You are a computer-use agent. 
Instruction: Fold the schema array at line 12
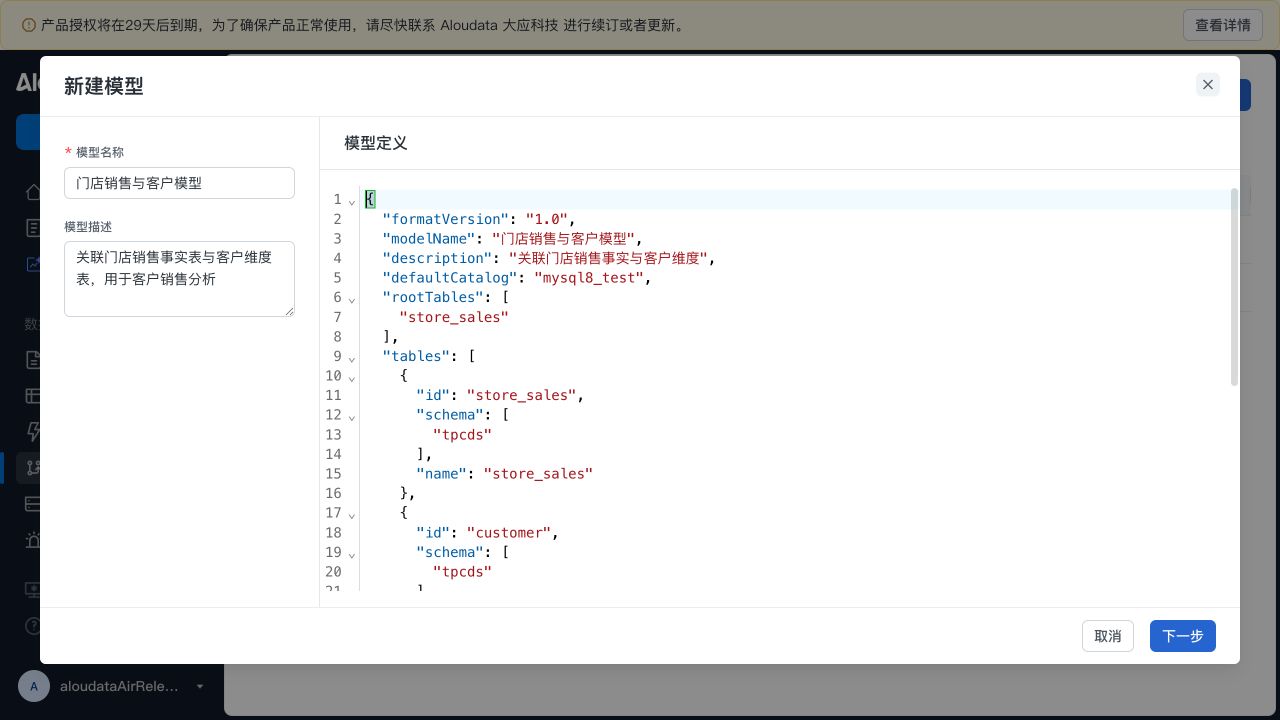352,416
